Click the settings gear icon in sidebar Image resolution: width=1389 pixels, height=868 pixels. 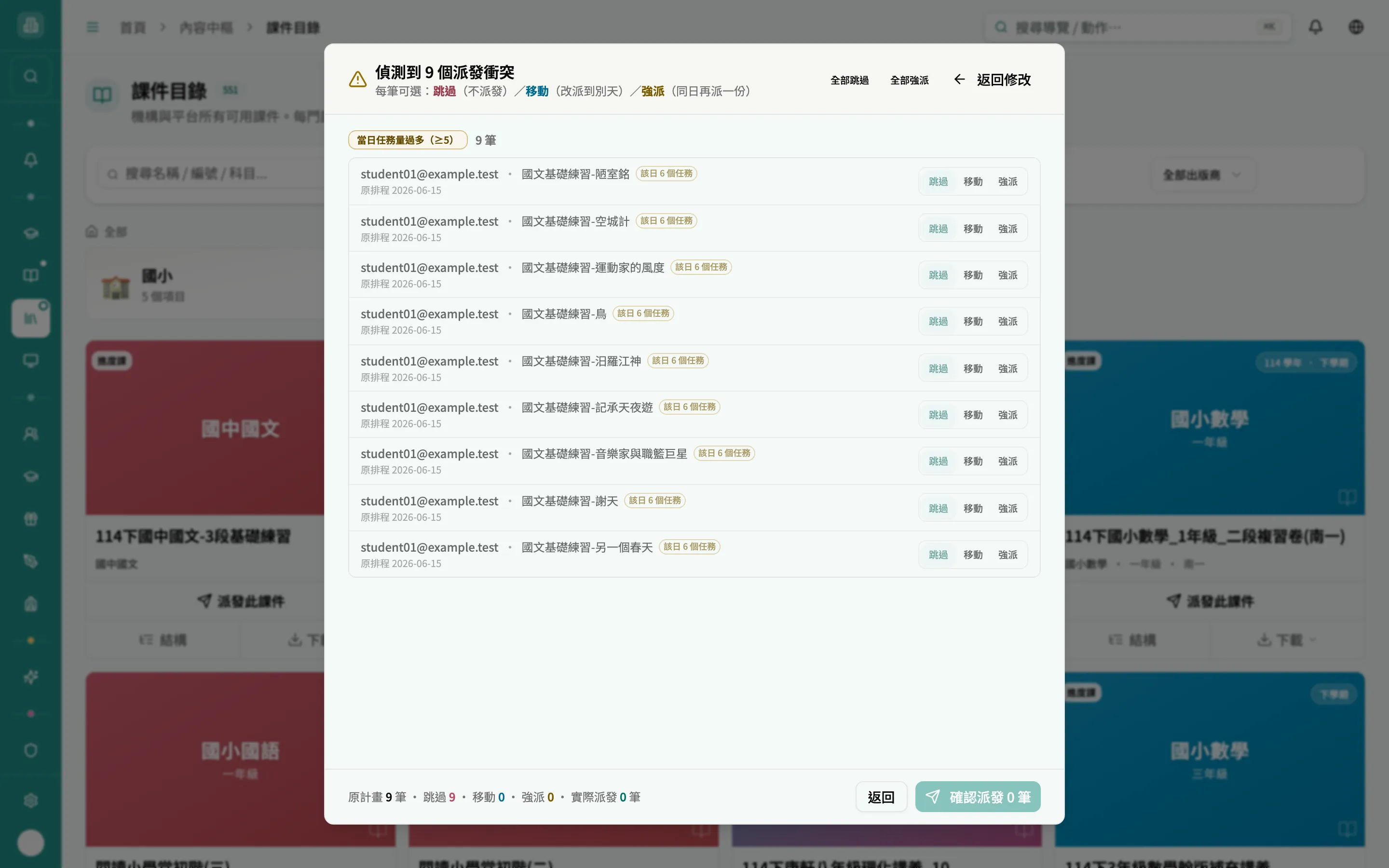pyautogui.click(x=31, y=800)
